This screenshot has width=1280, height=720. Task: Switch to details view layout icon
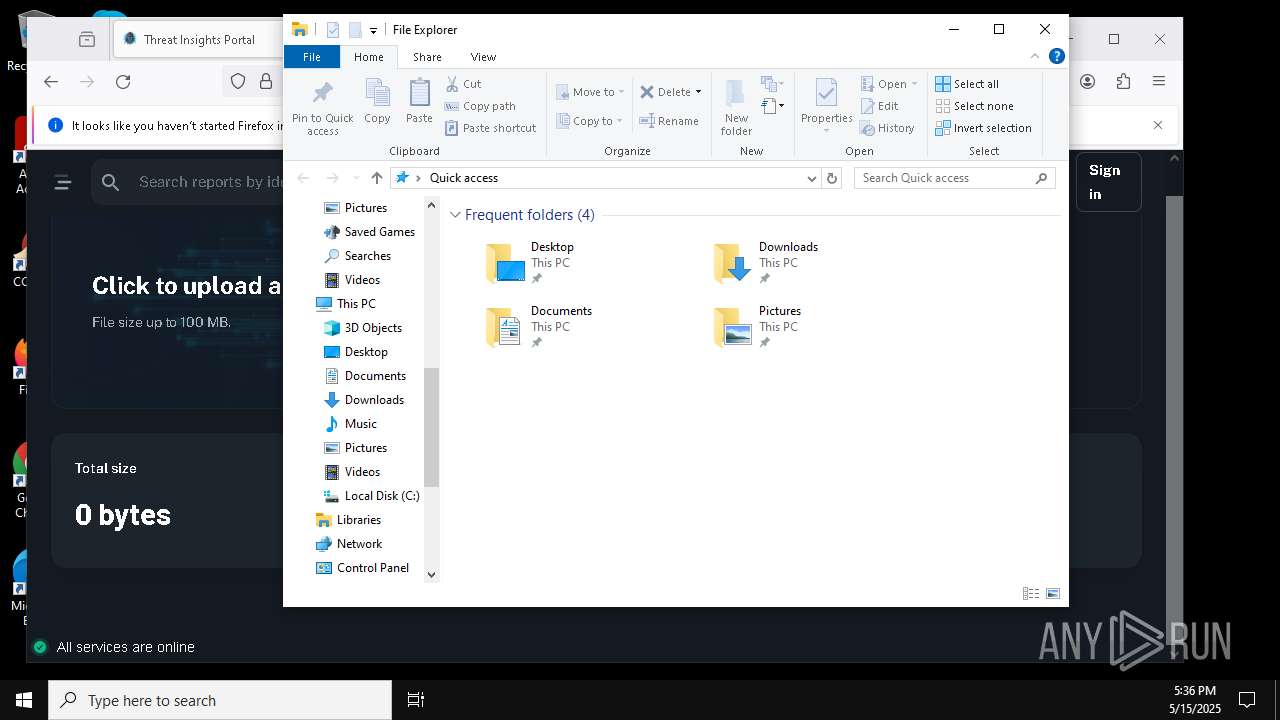[x=1031, y=593]
